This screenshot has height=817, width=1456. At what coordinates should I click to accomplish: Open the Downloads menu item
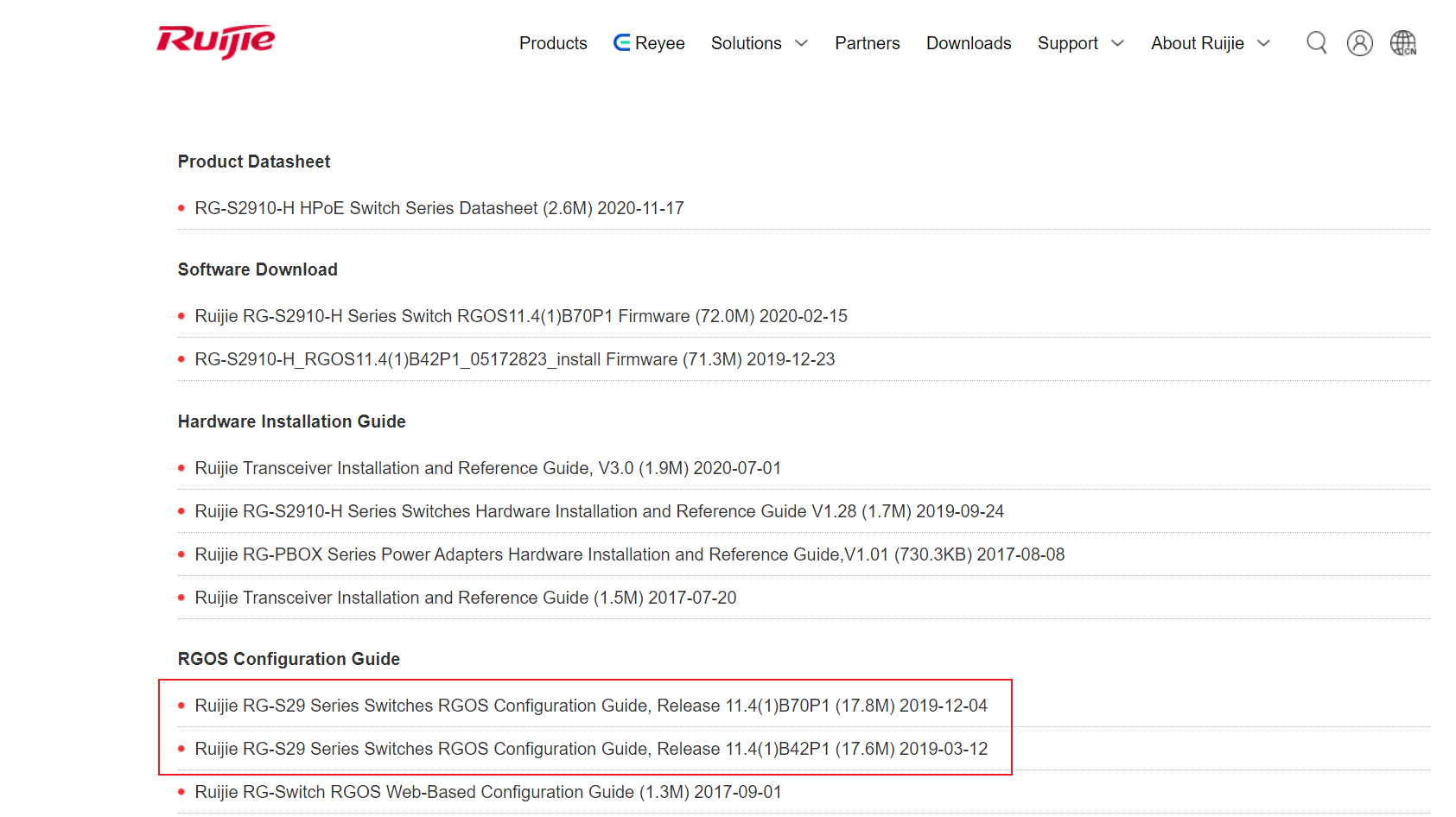tap(969, 43)
